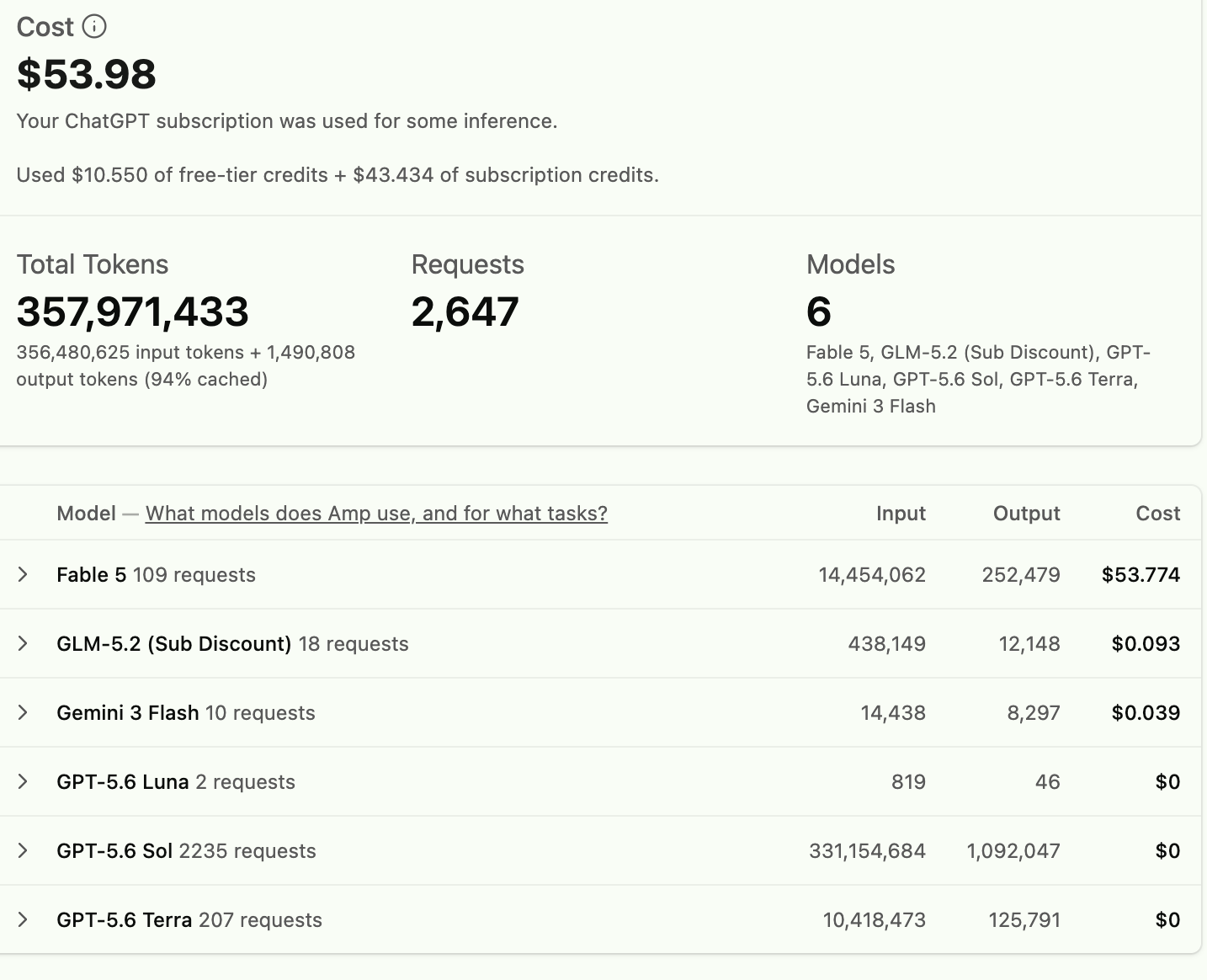Click GLM-5.2 output value 12,148

[1029, 643]
